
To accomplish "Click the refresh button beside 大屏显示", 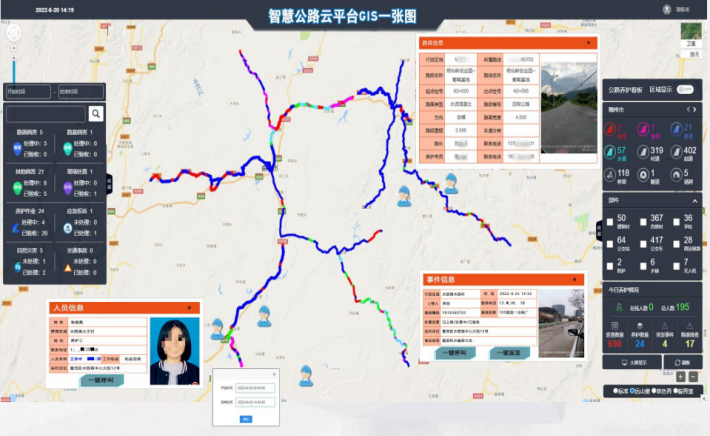I will point(682,363).
